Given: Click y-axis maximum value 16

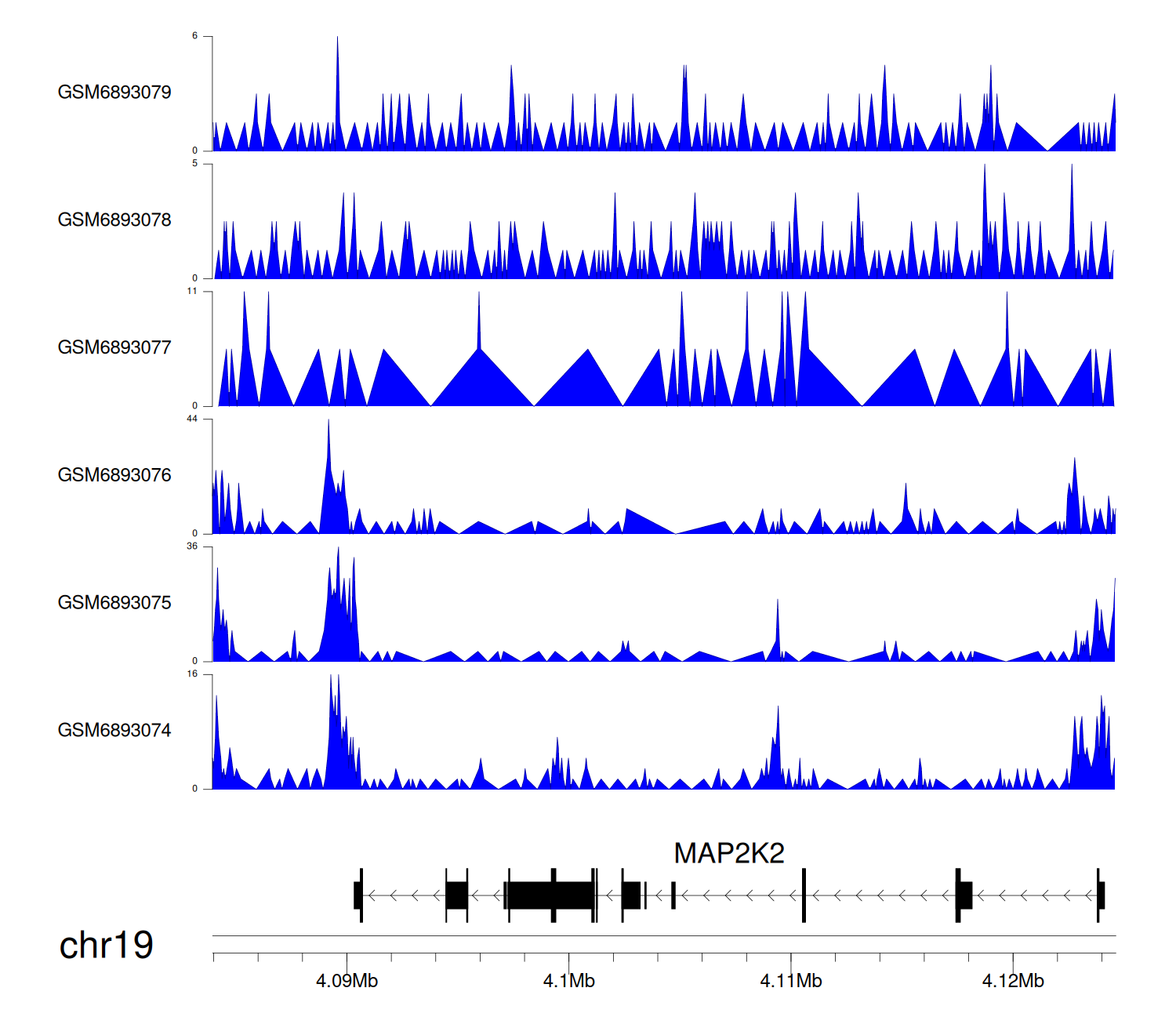Looking at the screenshot, I should pos(192,674).
